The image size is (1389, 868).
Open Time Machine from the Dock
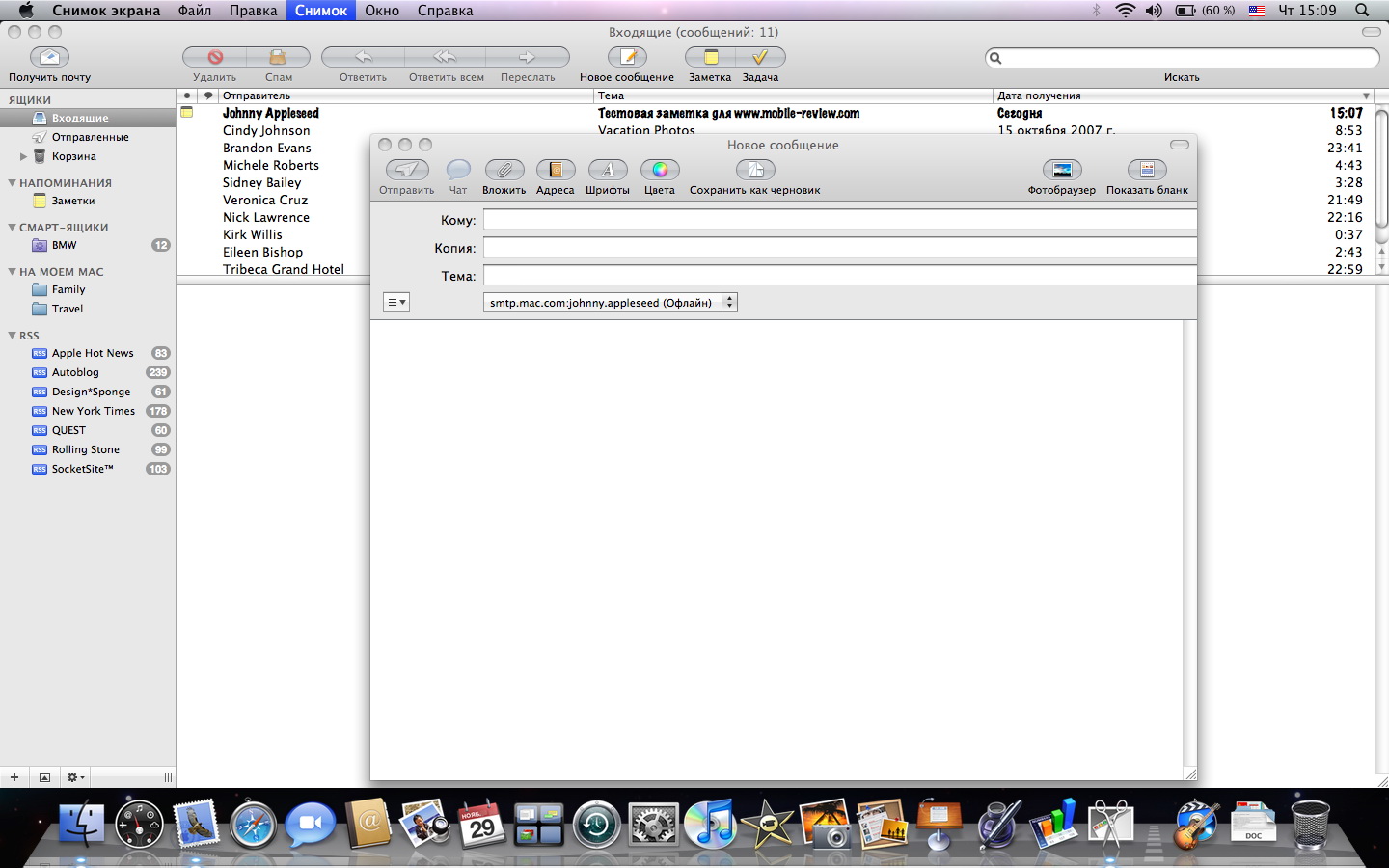596,825
